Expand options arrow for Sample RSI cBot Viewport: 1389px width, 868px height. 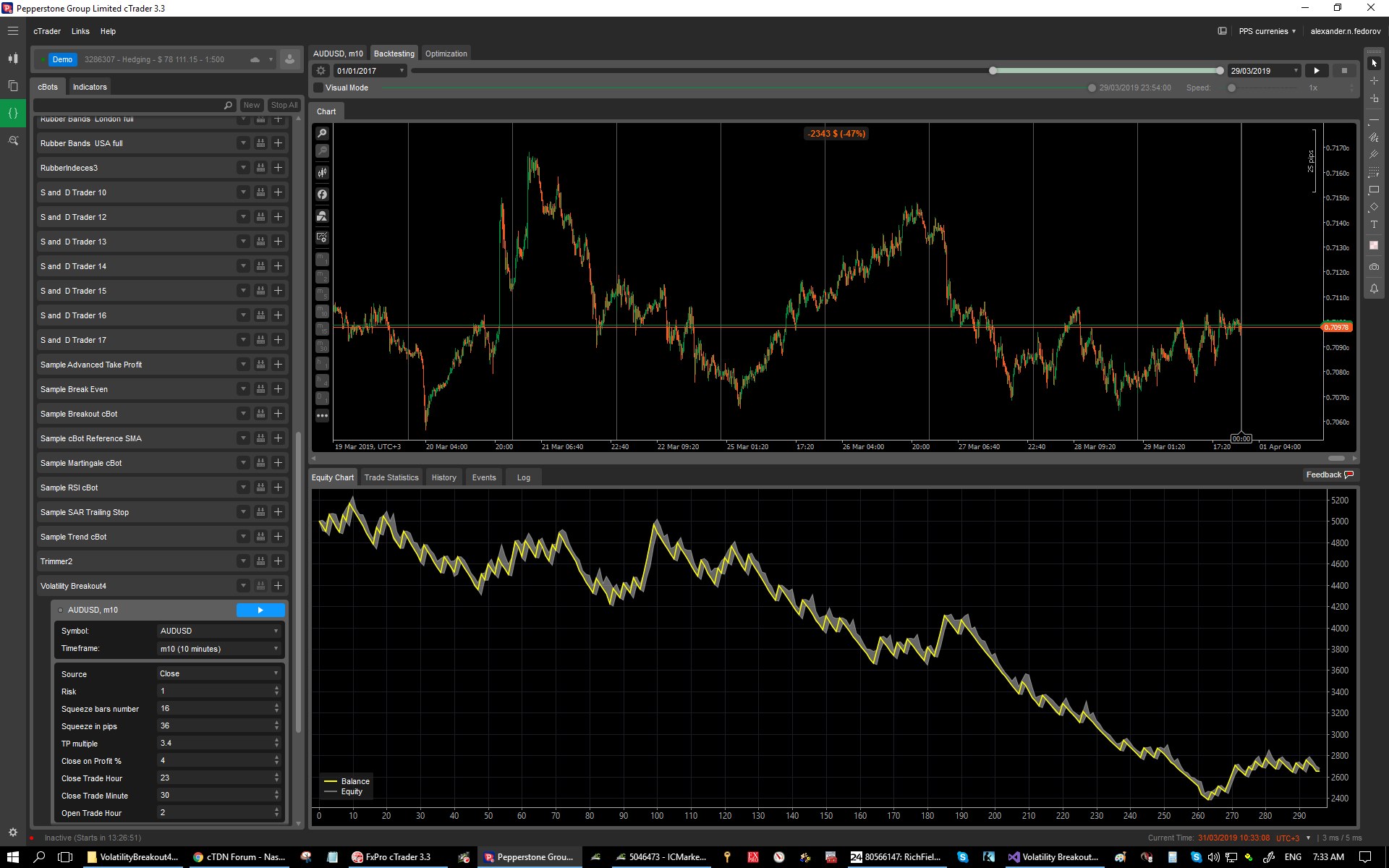click(x=243, y=488)
